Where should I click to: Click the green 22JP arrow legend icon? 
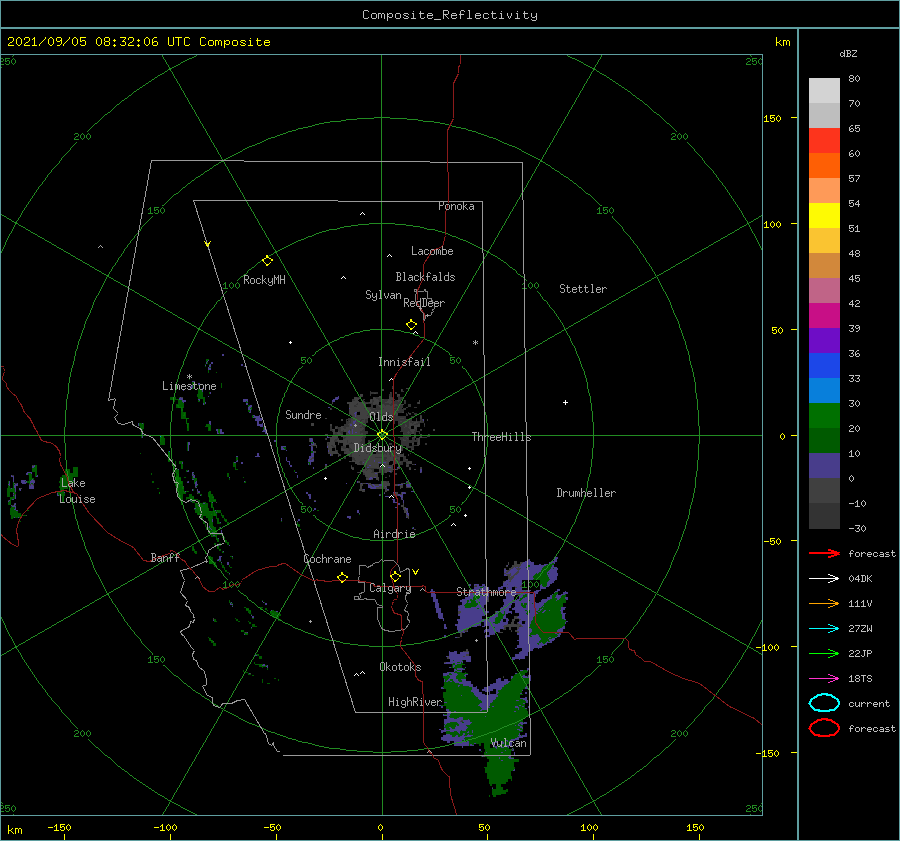coord(824,653)
